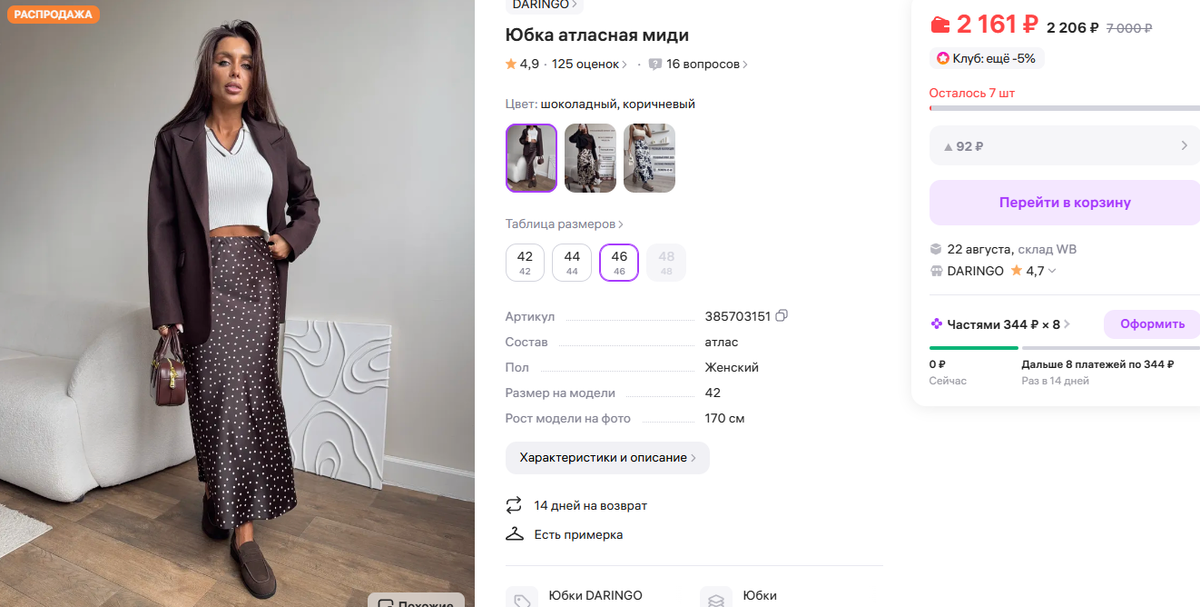Open the Юбки DARINGO category

click(597, 595)
